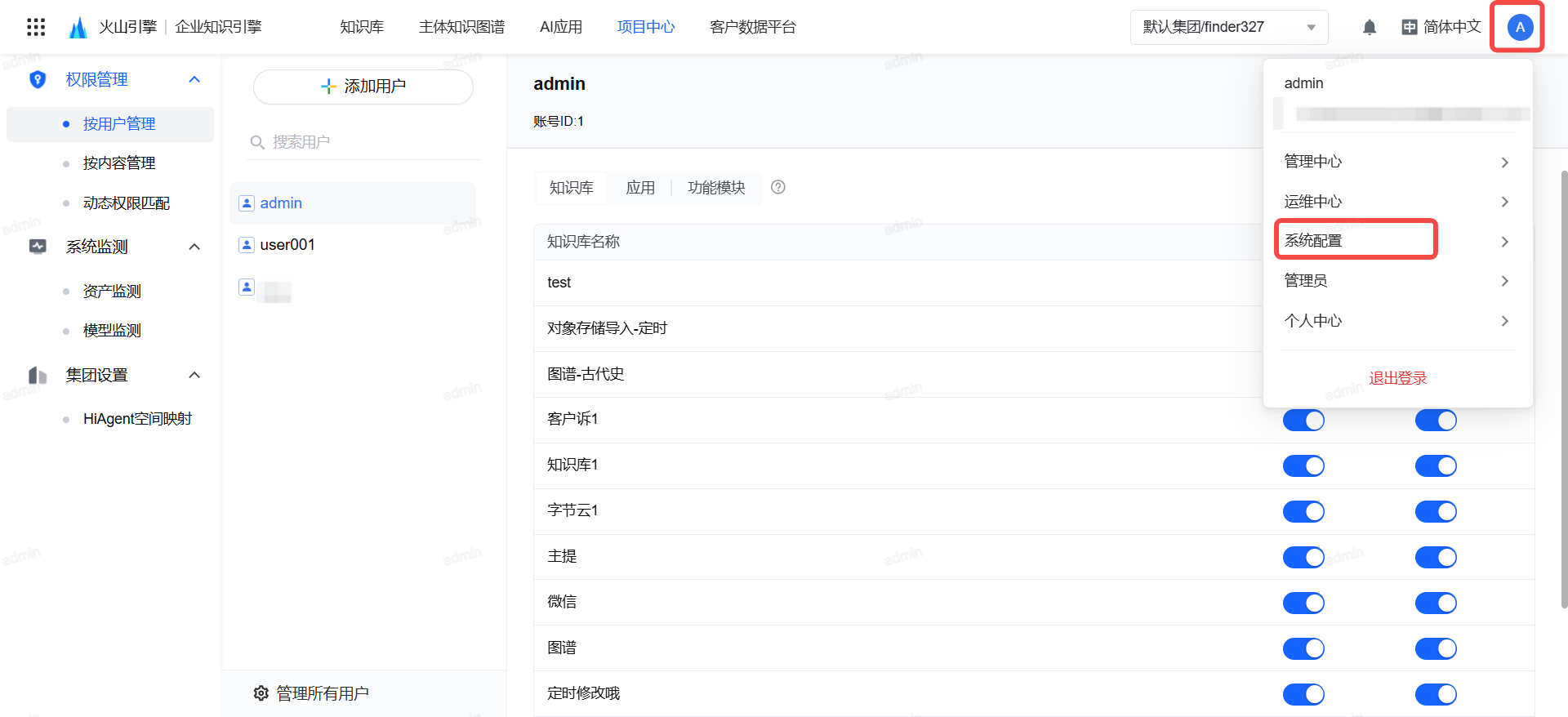Select 系统配置 in account menu
The height and width of the screenshot is (717, 1568).
(1356, 240)
